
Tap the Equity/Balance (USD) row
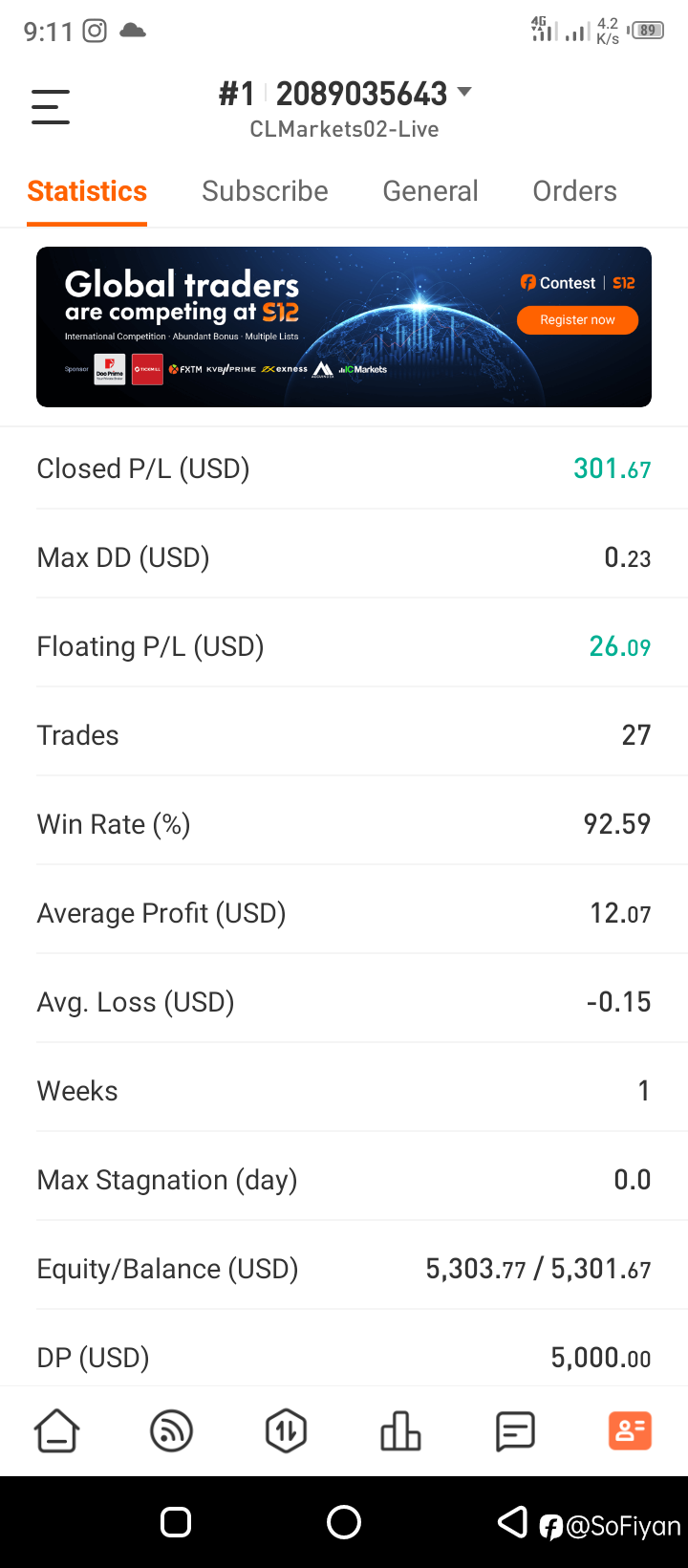coord(344,1269)
